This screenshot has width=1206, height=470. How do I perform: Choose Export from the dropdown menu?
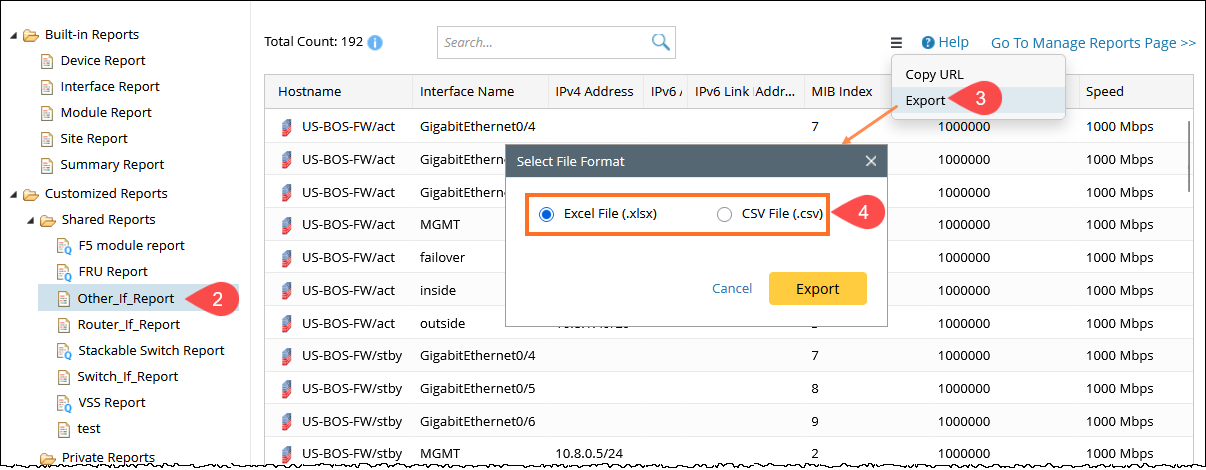click(925, 100)
